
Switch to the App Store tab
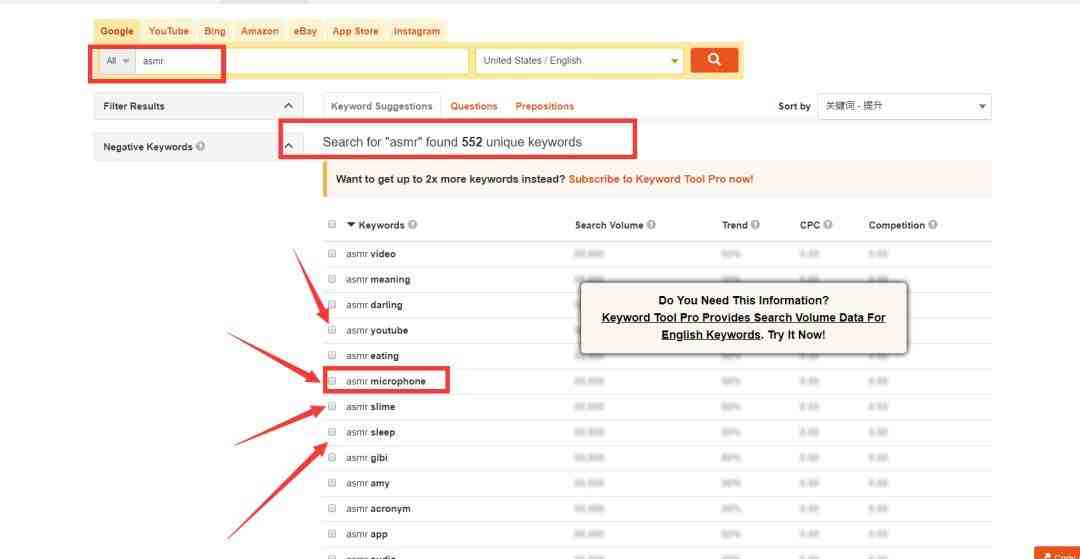pos(355,31)
